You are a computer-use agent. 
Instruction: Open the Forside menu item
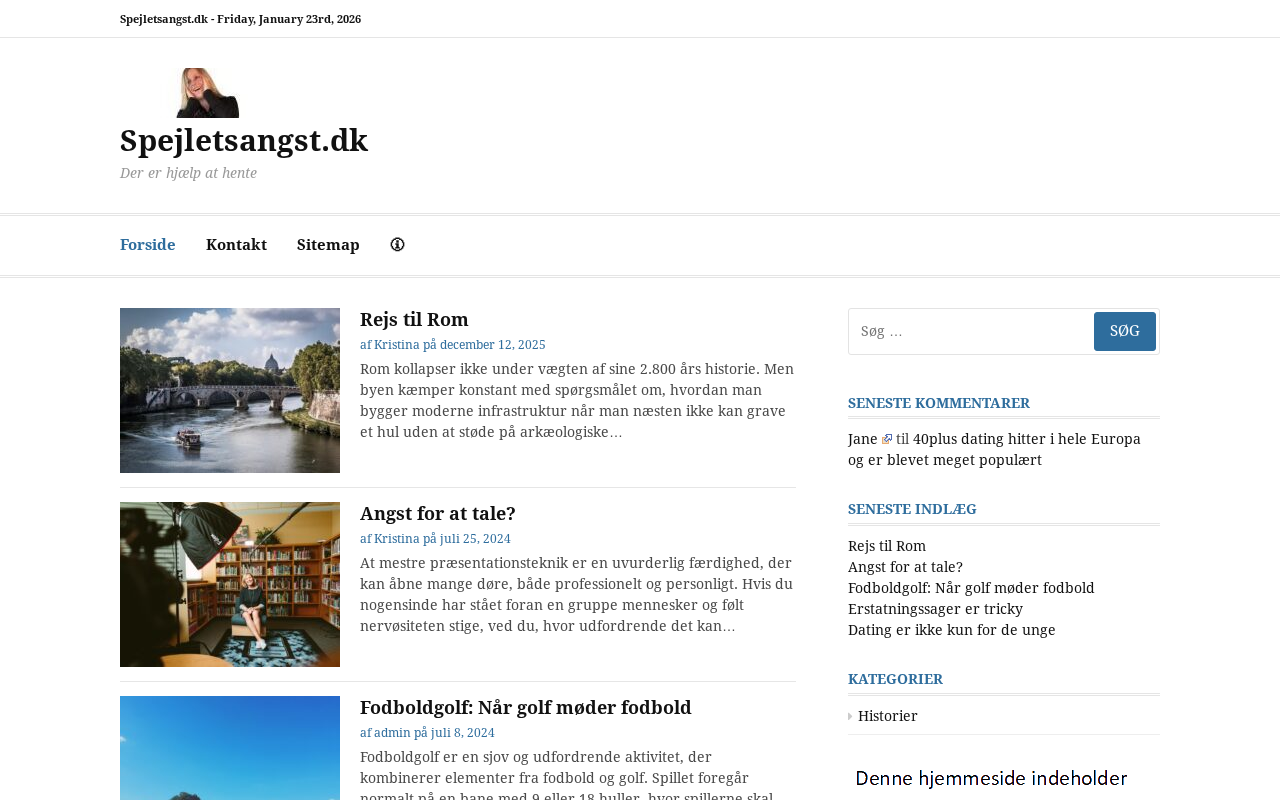tap(148, 245)
